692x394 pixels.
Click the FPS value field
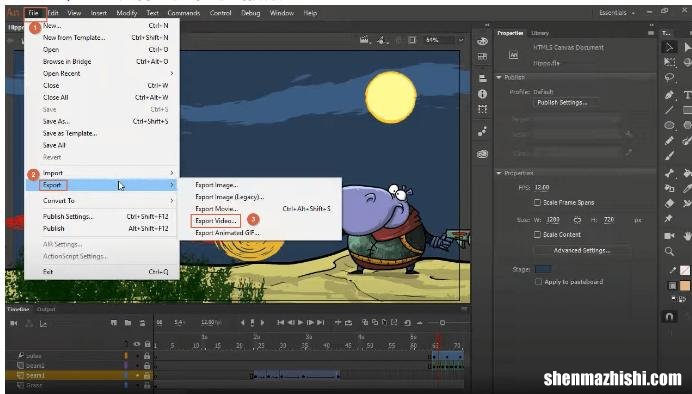[542, 188]
